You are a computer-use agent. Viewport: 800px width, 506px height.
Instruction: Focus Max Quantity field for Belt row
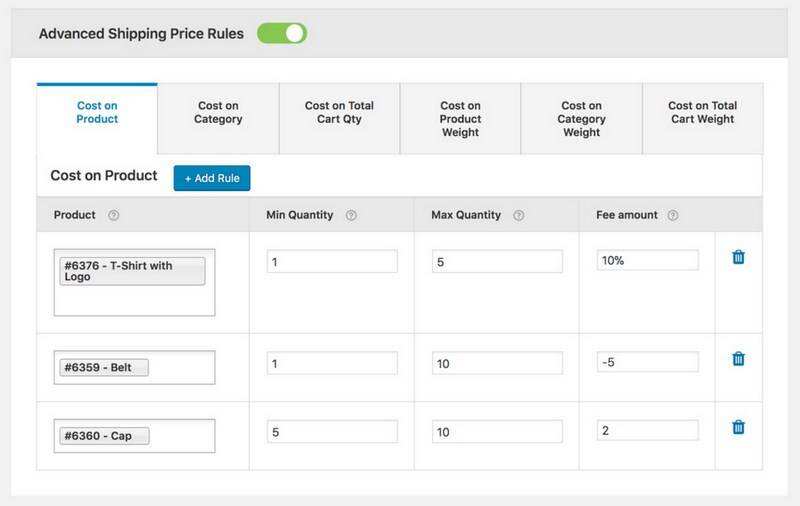[497, 363]
